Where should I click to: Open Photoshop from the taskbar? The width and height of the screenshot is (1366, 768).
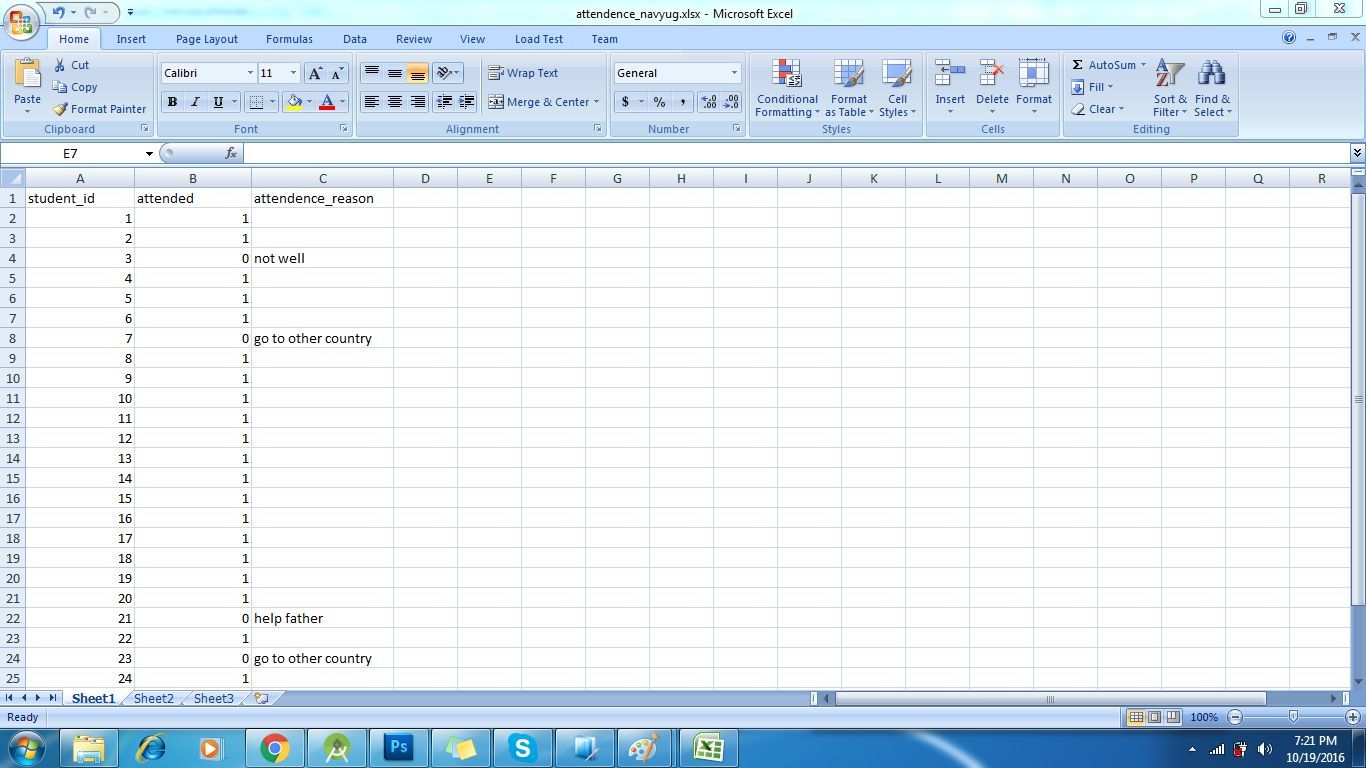click(399, 747)
